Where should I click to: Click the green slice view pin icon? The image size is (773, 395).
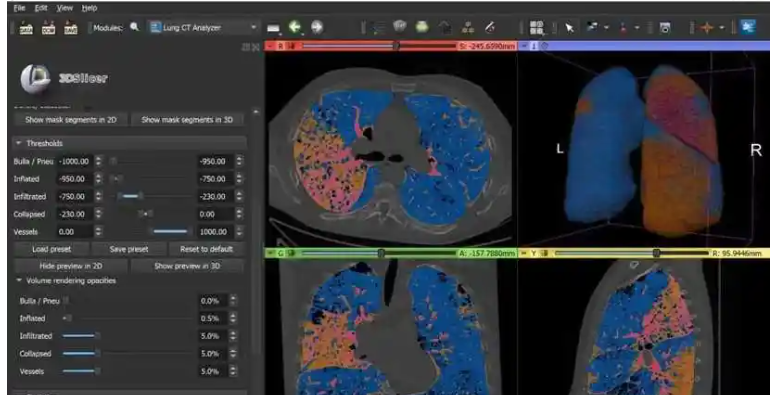pos(270,253)
